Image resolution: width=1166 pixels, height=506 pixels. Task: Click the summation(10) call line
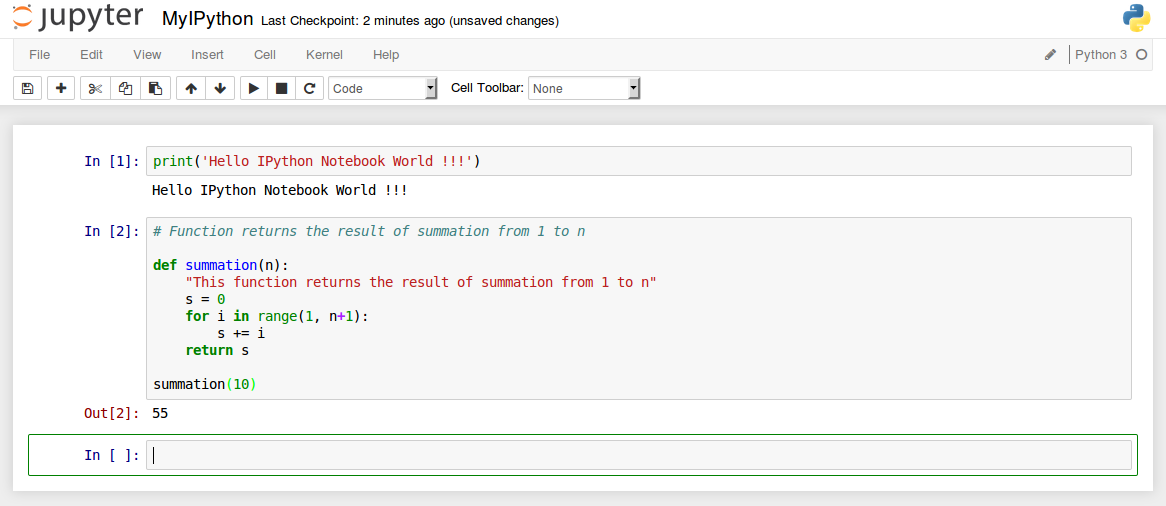point(204,385)
